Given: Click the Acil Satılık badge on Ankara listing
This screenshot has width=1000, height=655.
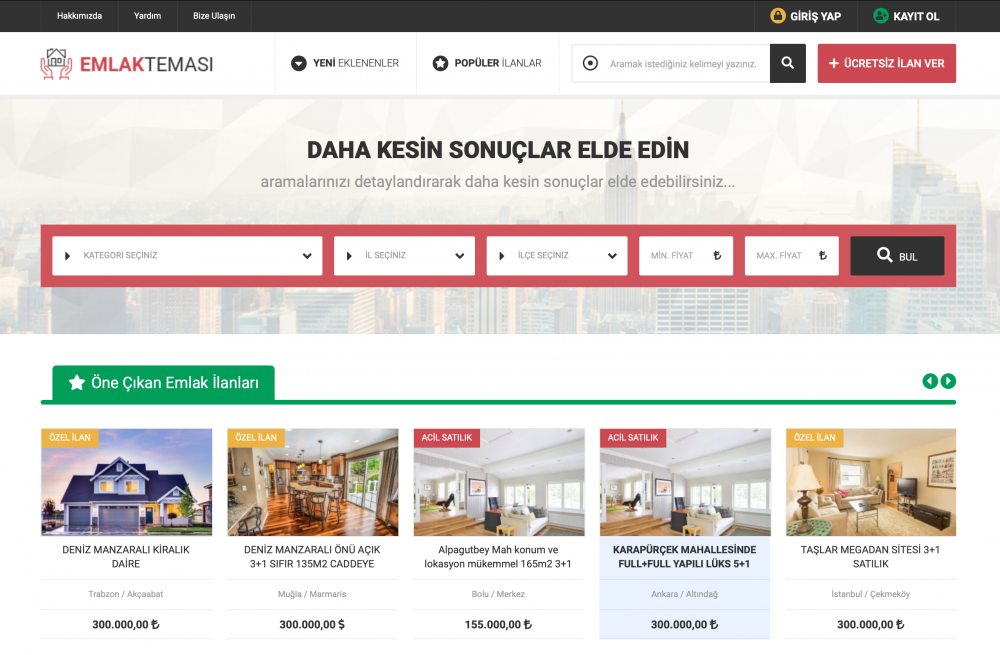Looking at the screenshot, I should 633,438.
